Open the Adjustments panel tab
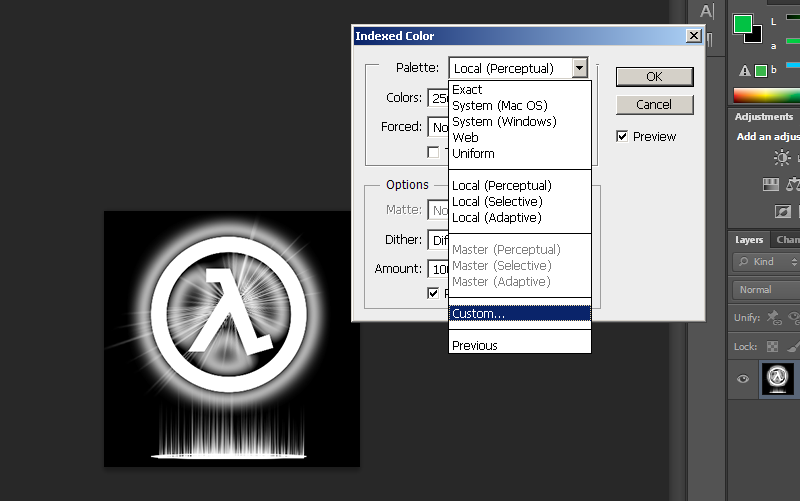The image size is (800, 501). click(764, 117)
